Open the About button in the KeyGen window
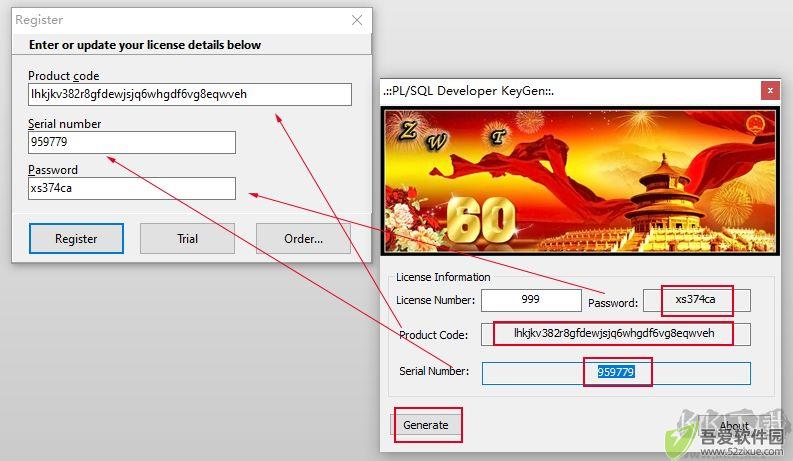The width and height of the screenshot is (793, 461). [734, 426]
